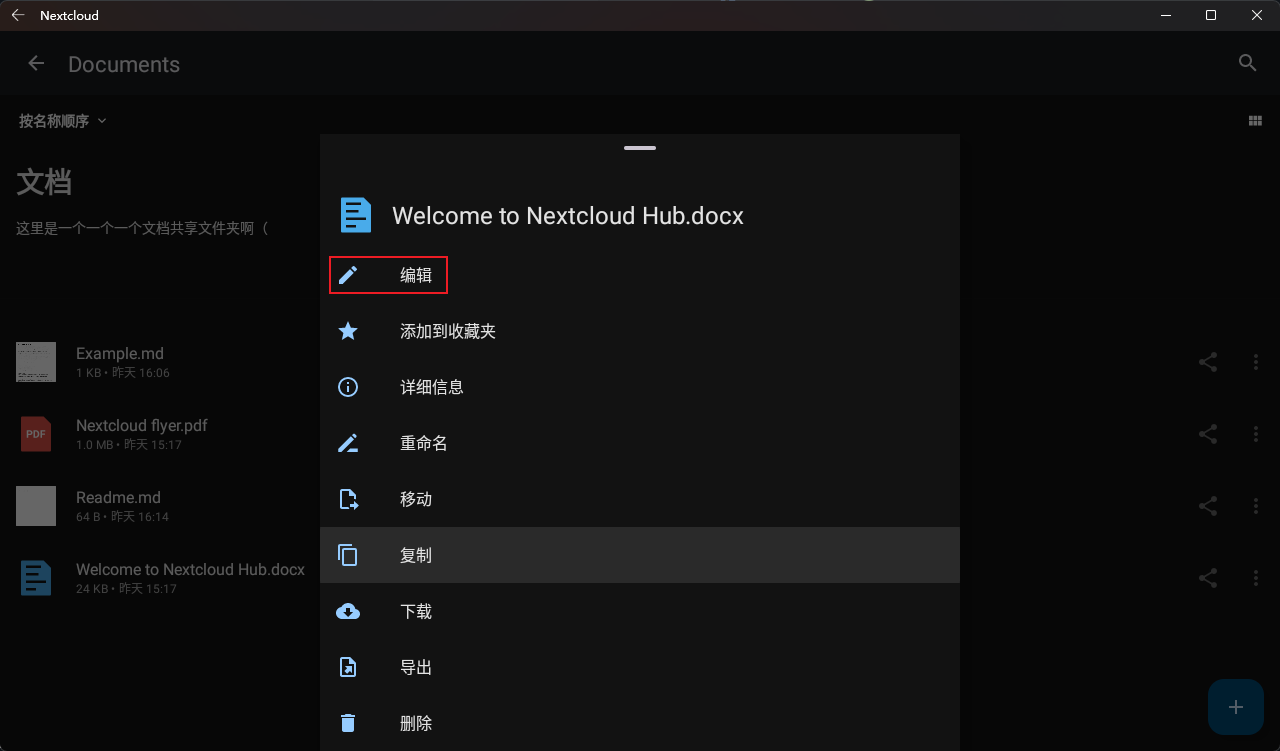Screen dimensions: 1280x751
Task: Click the window title bar back arrow
Action: point(18,15)
